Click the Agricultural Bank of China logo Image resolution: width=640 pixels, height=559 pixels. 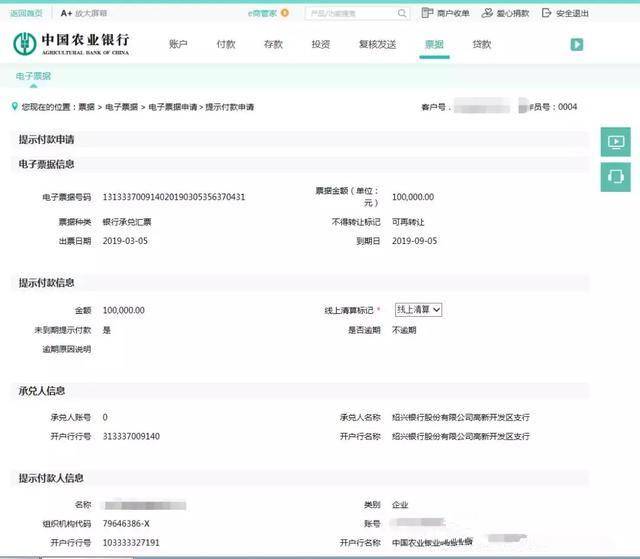click(71, 44)
